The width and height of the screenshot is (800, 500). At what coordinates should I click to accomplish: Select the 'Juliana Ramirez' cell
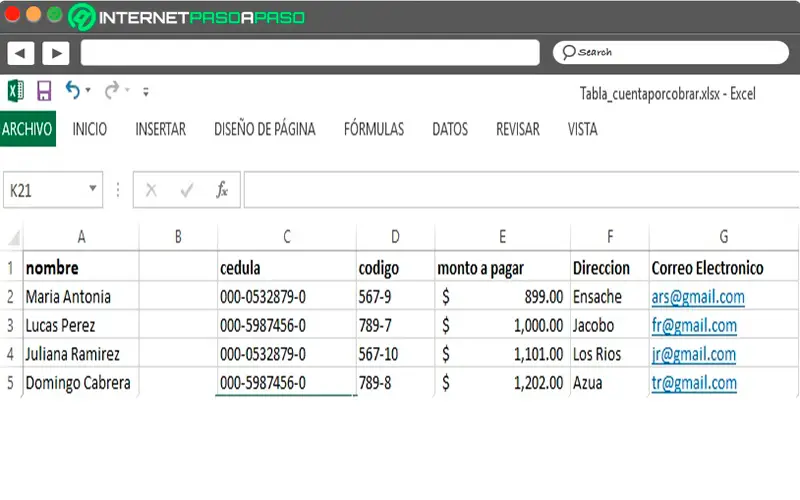click(81, 354)
